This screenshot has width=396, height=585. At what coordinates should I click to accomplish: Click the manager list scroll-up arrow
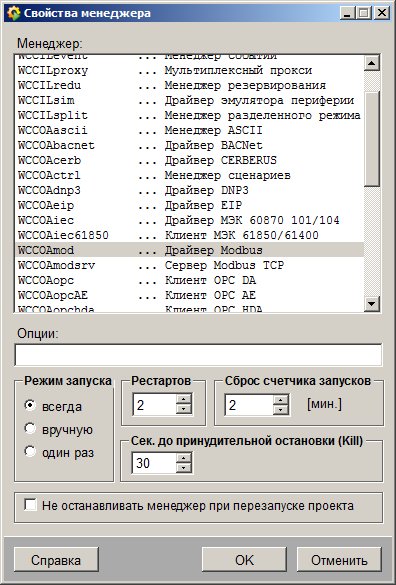click(x=372, y=62)
